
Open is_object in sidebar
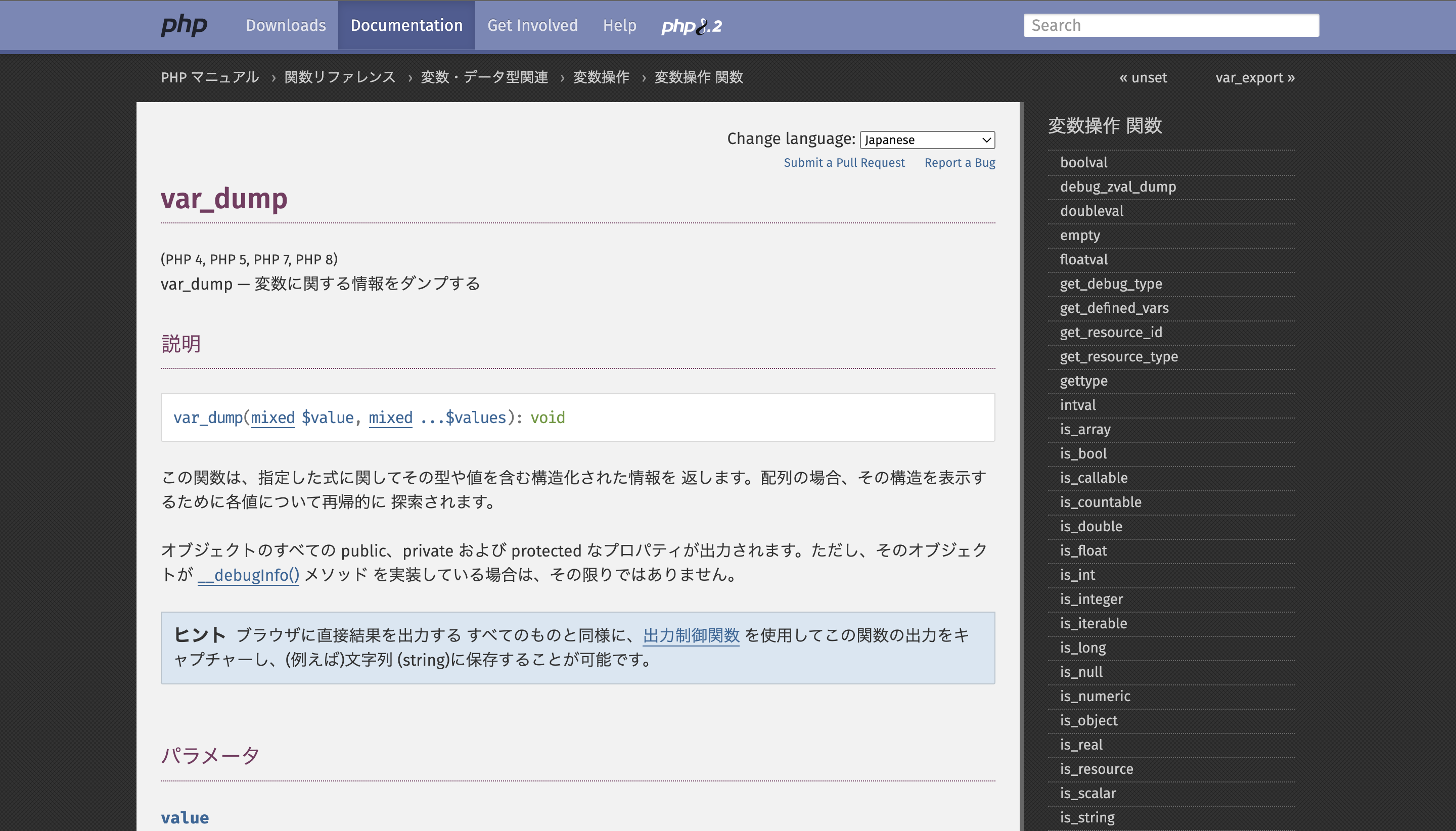click(x=1088, y=720)
